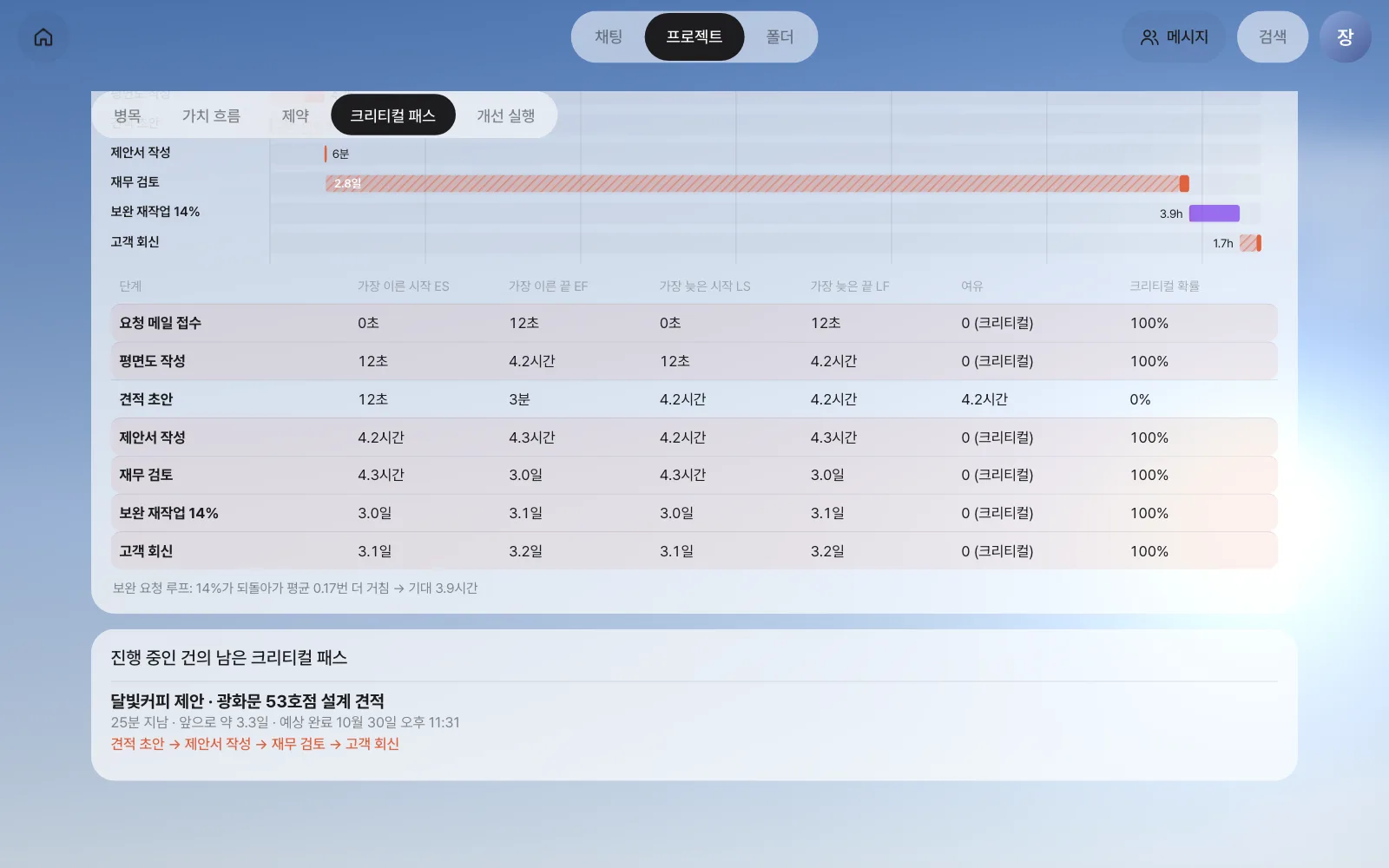Click the 4.2시간 slack value of 견적 초안

click(984, 399)
